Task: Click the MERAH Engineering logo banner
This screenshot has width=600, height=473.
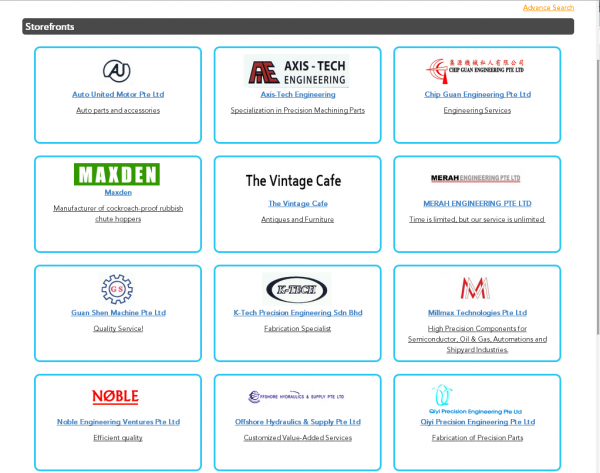Action: (x=477, y=179)
